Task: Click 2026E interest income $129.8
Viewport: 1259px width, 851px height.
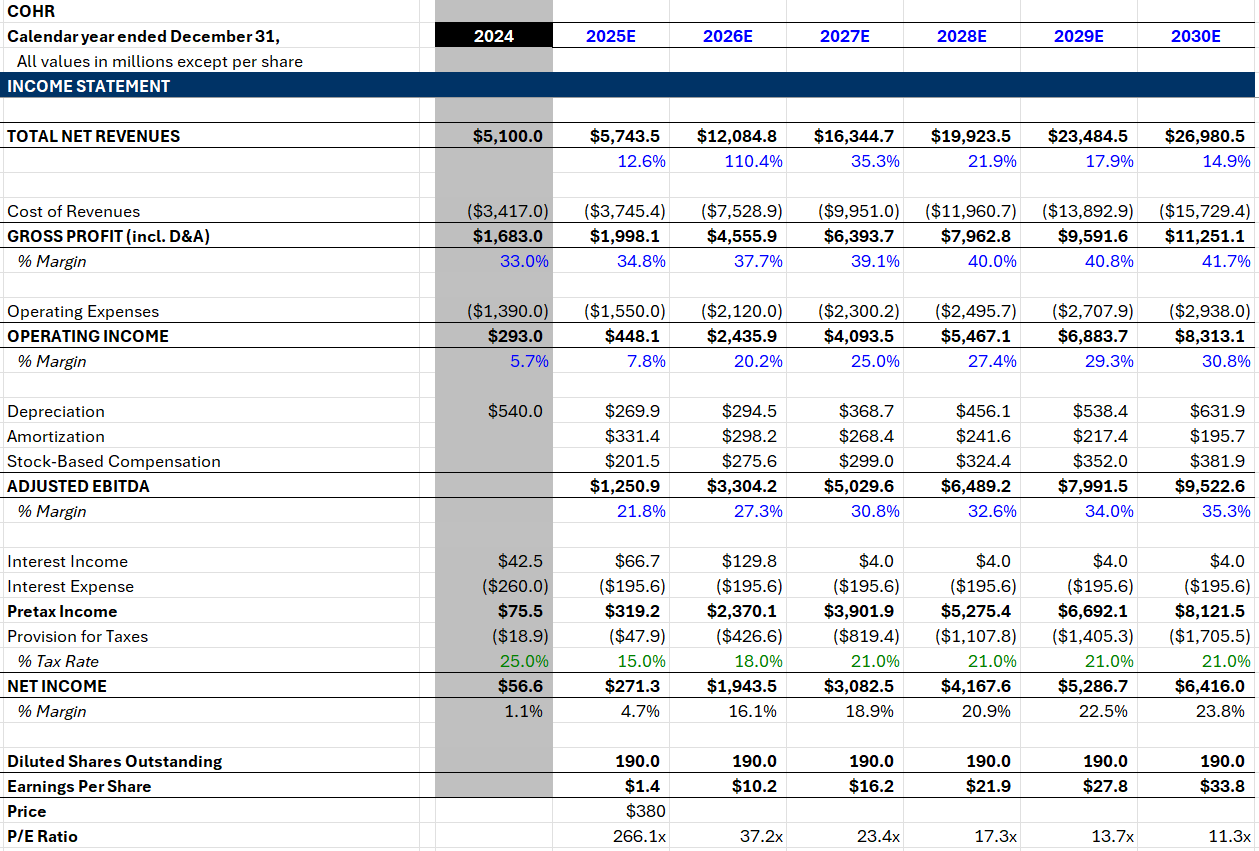Action: tap(750, 561)
